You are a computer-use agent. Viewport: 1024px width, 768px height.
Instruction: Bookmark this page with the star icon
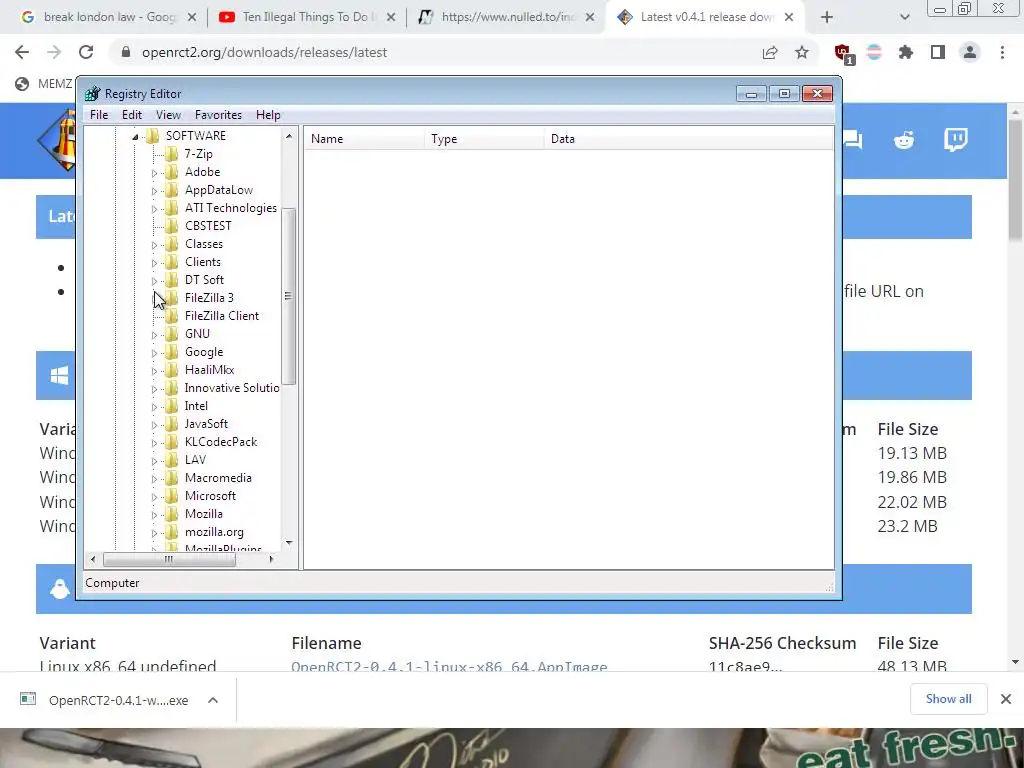coord(802,52)
